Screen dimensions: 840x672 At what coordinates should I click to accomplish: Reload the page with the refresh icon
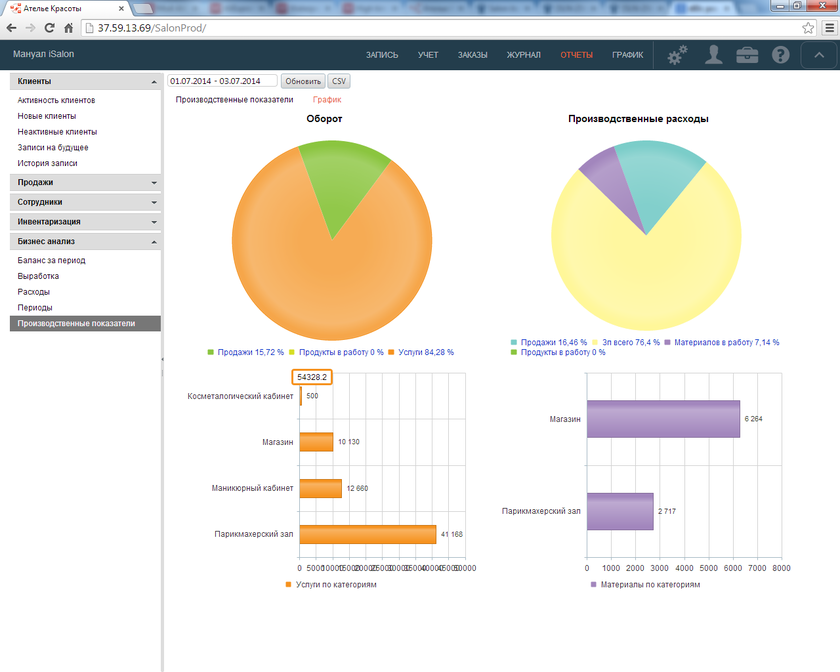click(x=51, y=27)
